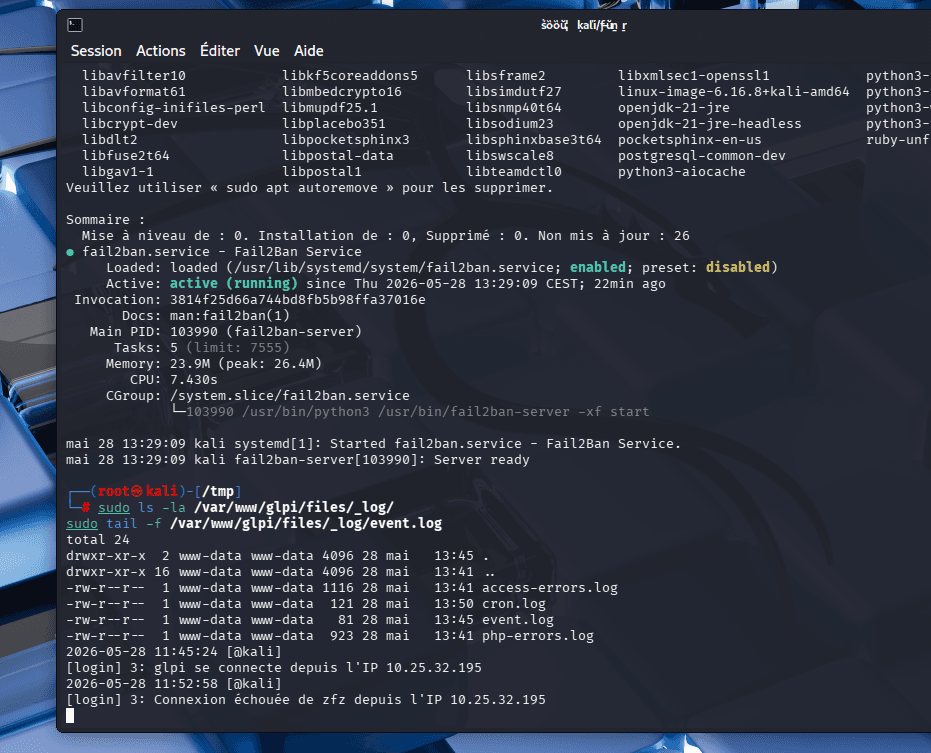This screenshot has width=931, height=753.
Task: Click the pocketsphinx-en-us package name
Action: tap(689, 140)
